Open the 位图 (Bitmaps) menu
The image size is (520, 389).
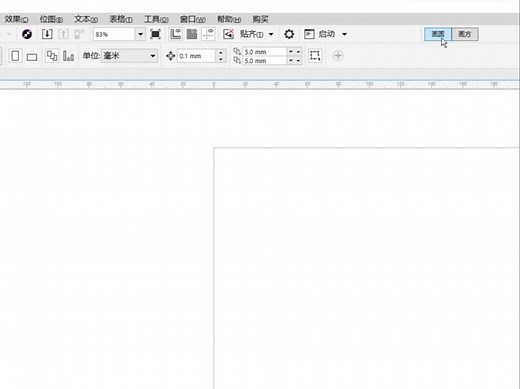click(51, 19)
